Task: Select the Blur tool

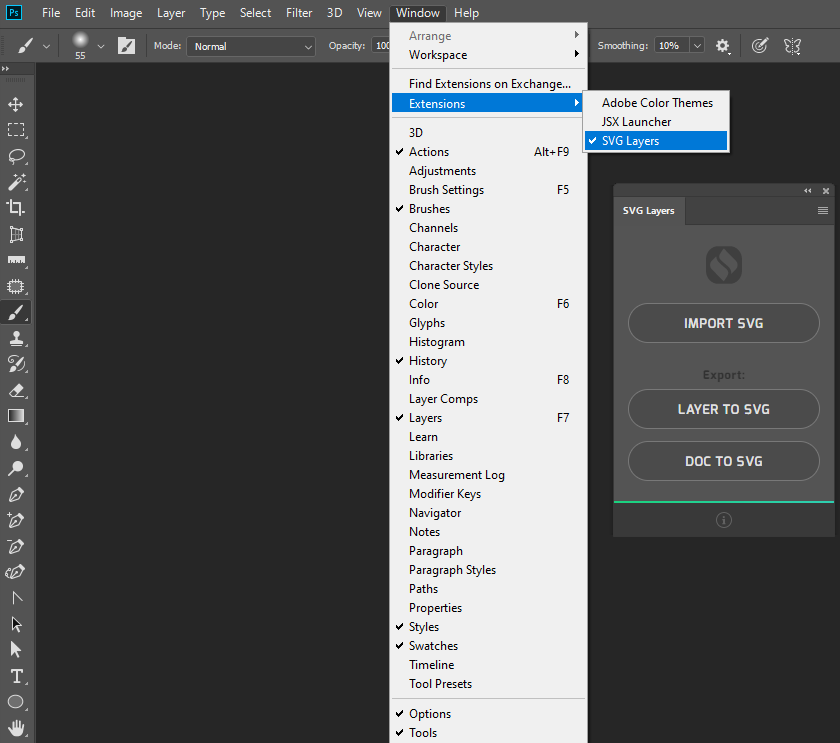Action: click(16, 442)
